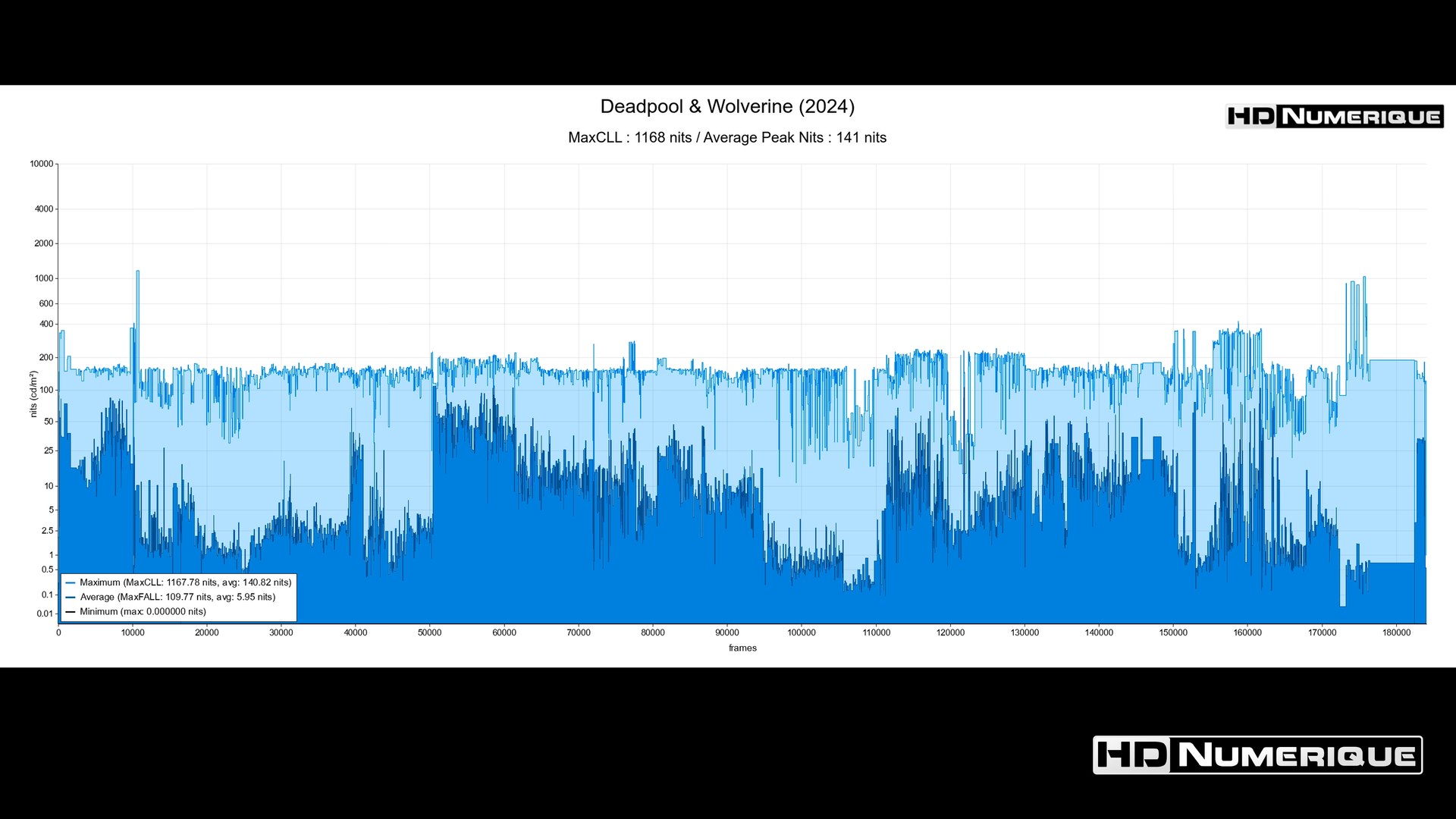Click the 50 y-axis tick label
Image resolution: width=1456 pixels, height=819 pixels.
pyautogui.click(x=49, y=421)
